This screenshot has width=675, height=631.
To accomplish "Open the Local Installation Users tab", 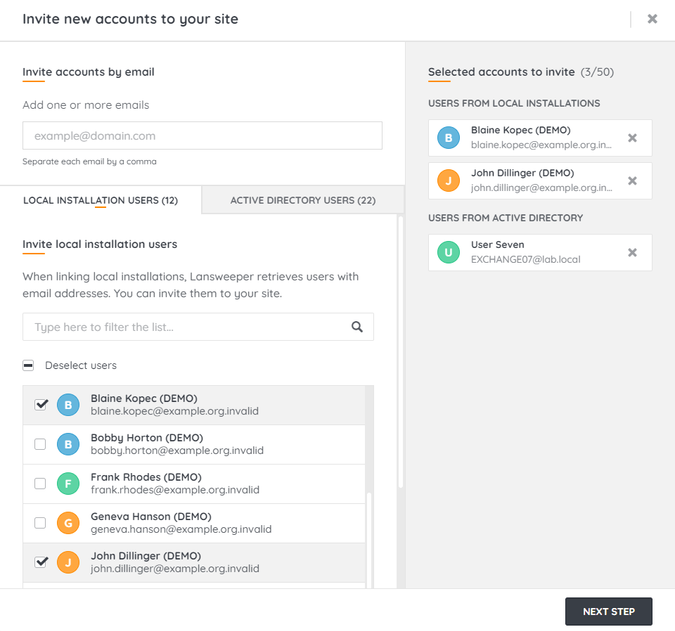I will 100,200.
